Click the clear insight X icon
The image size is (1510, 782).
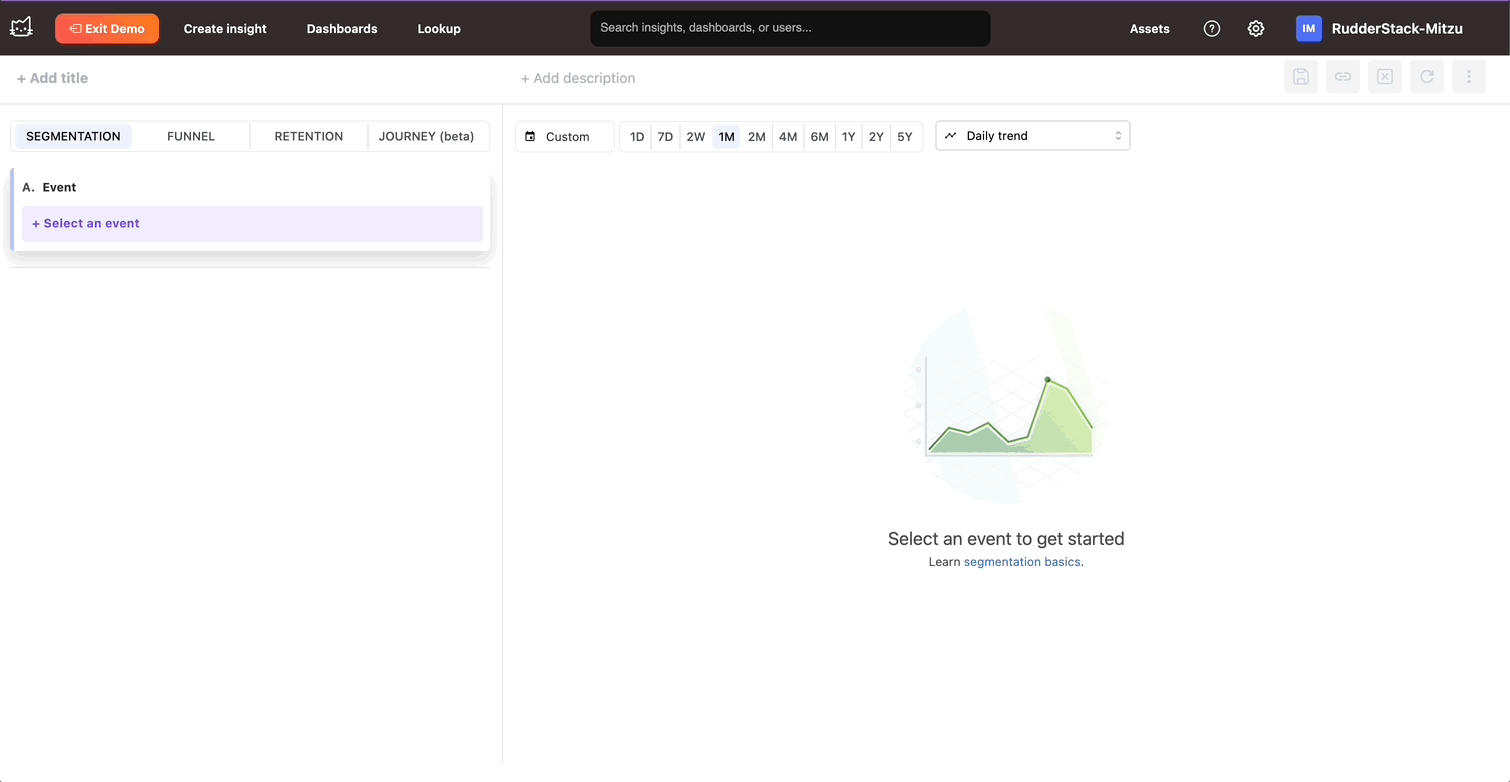click(x=1385, y=77)
